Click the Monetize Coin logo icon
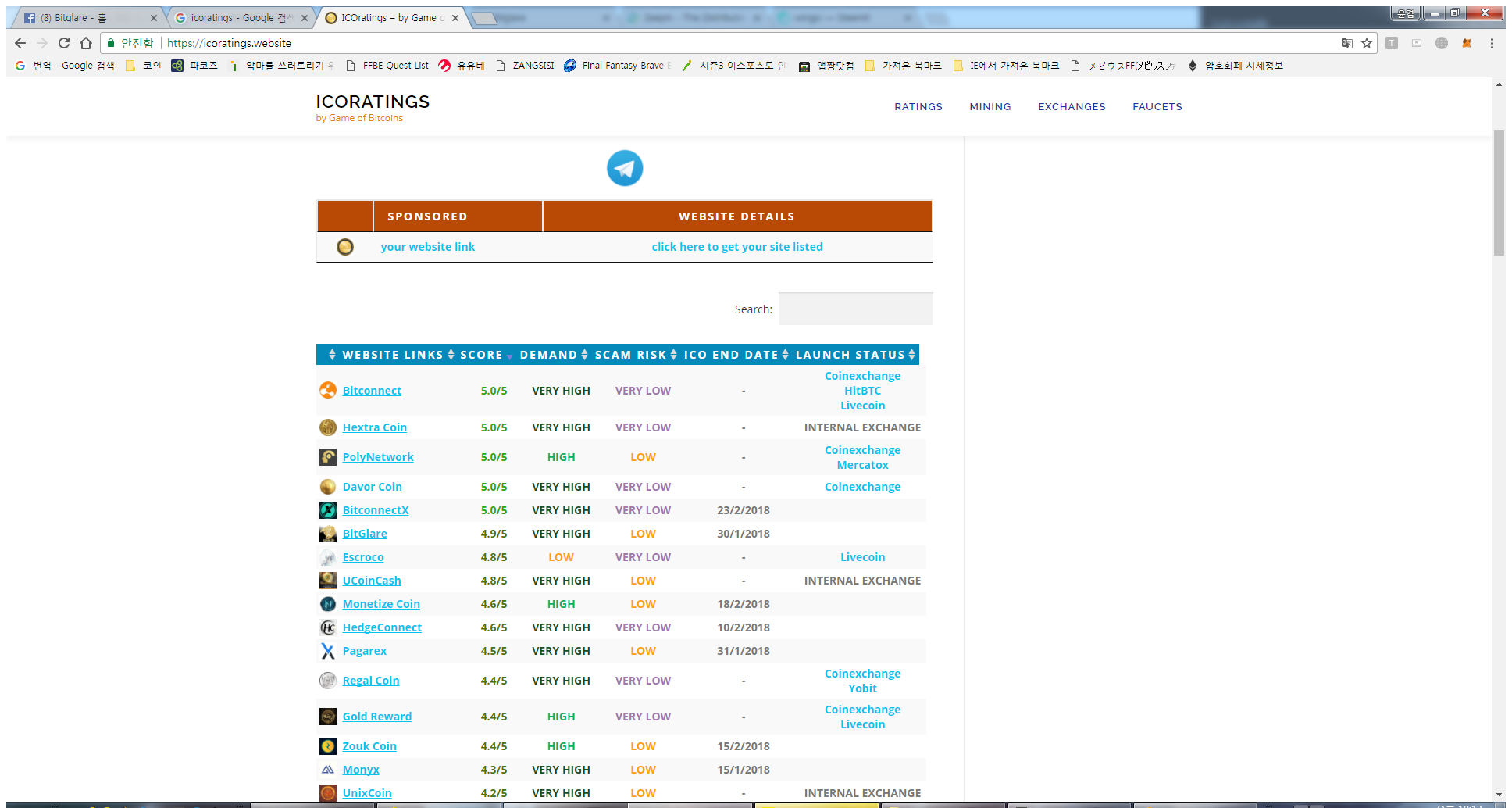This screenshot has width=1512, height=808. (x=328, y=604)
